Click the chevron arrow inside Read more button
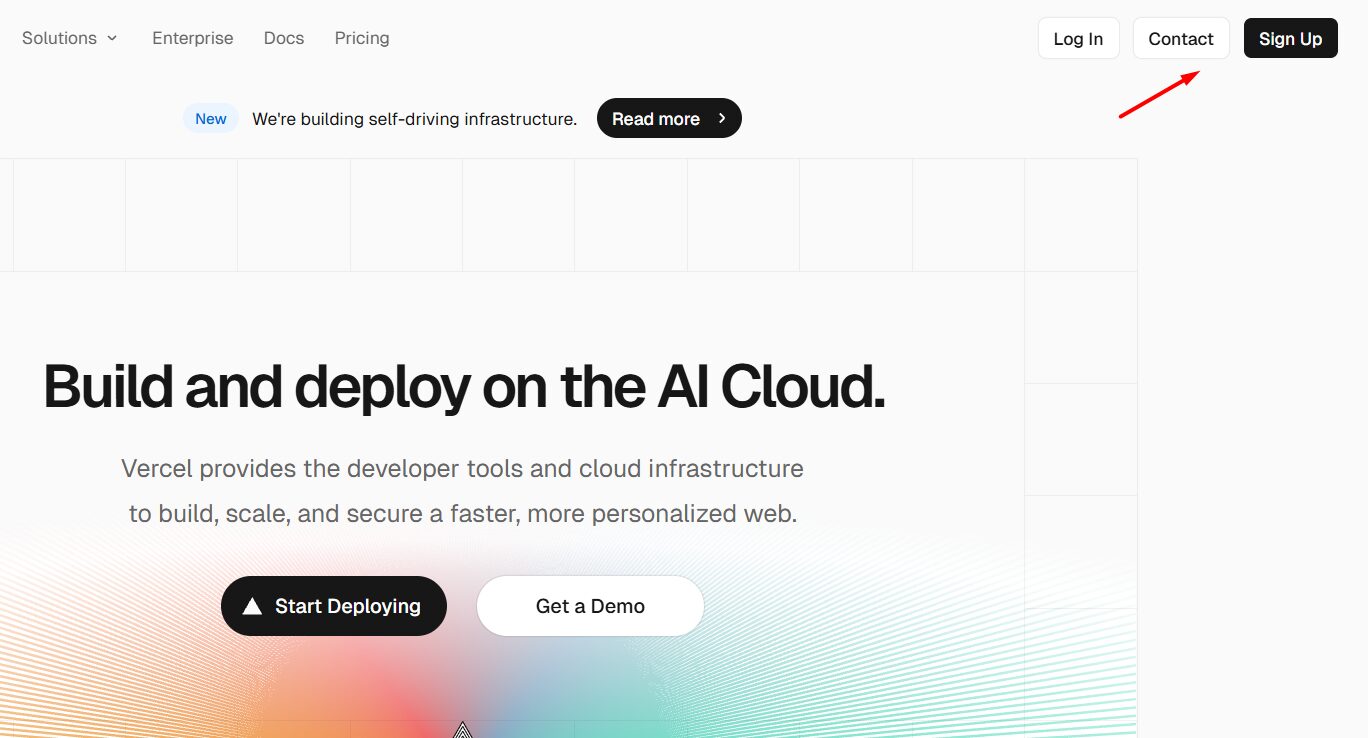1368x738 pixels. [723, 118]
